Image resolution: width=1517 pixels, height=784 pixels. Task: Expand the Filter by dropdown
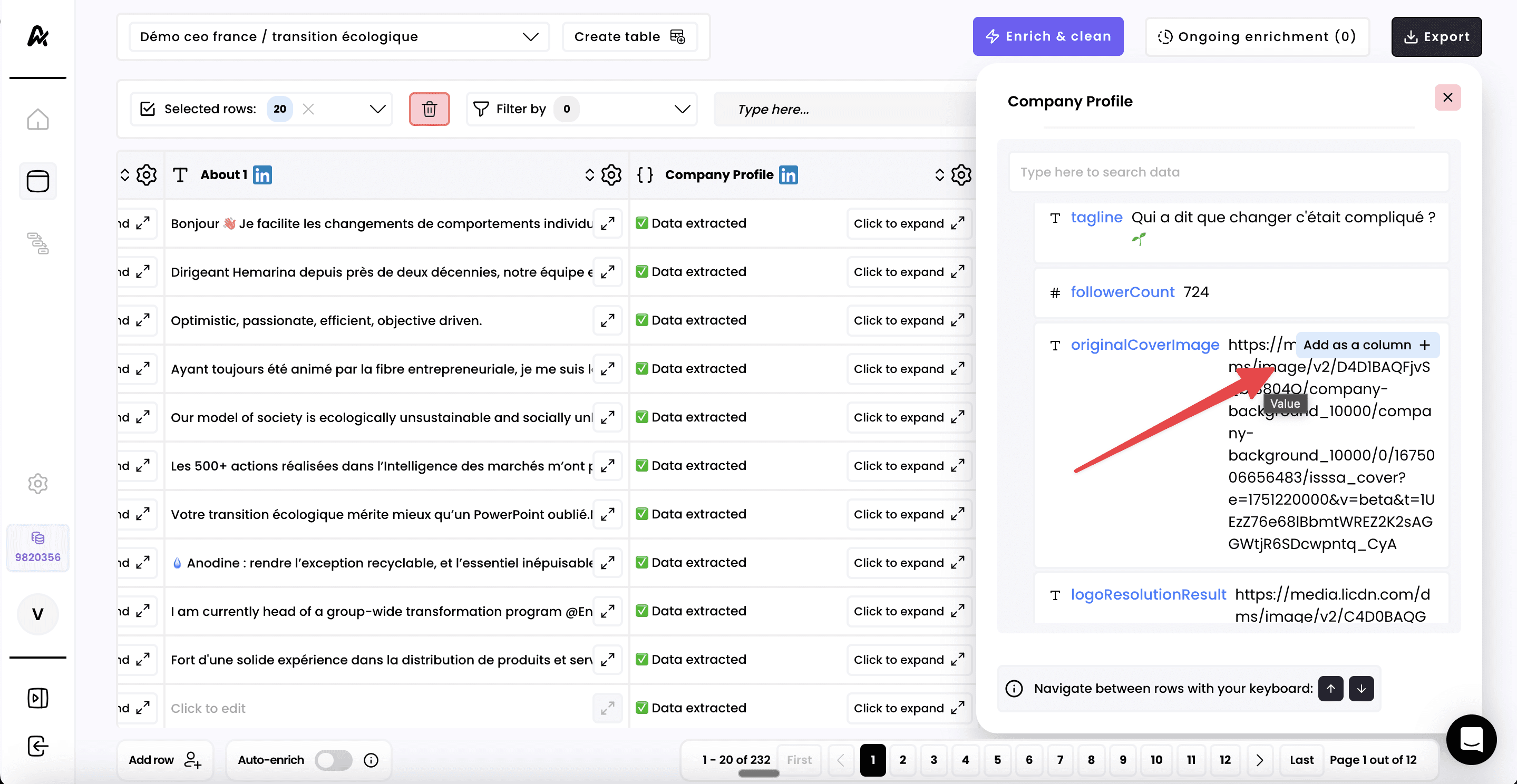pos(682,109)
